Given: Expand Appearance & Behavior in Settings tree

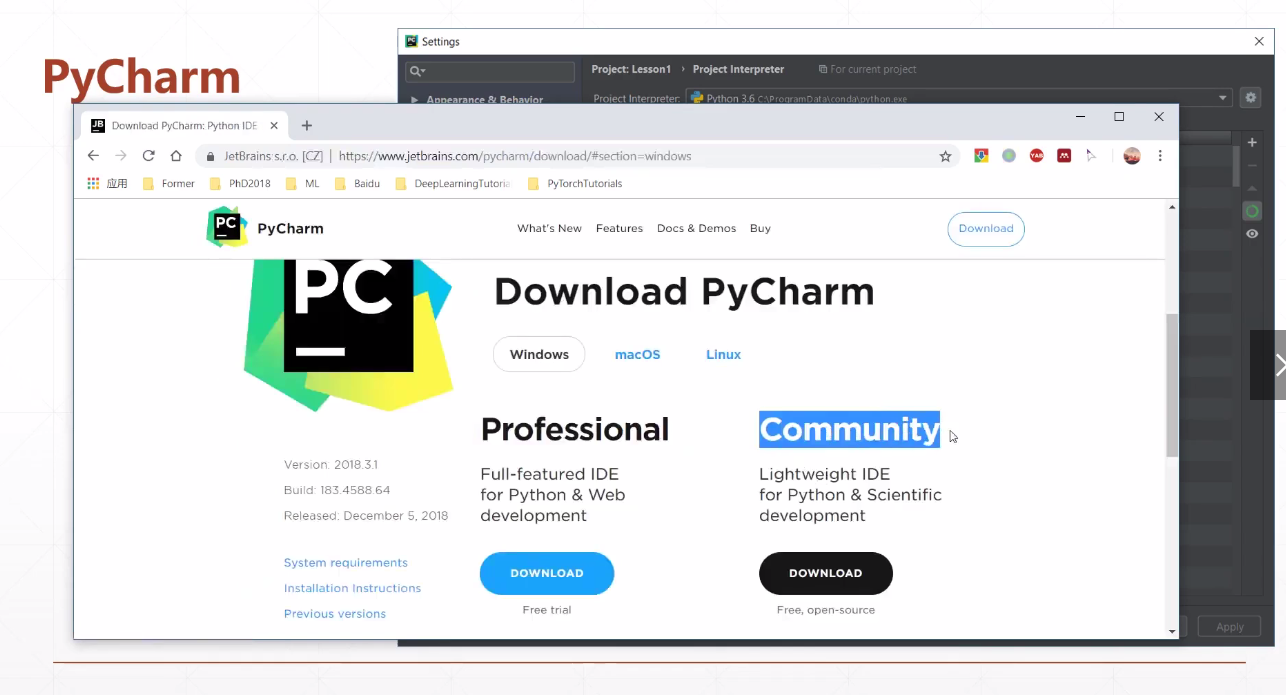Looking at the screenshot, I should pyautogui.click(x=415, y=100).
